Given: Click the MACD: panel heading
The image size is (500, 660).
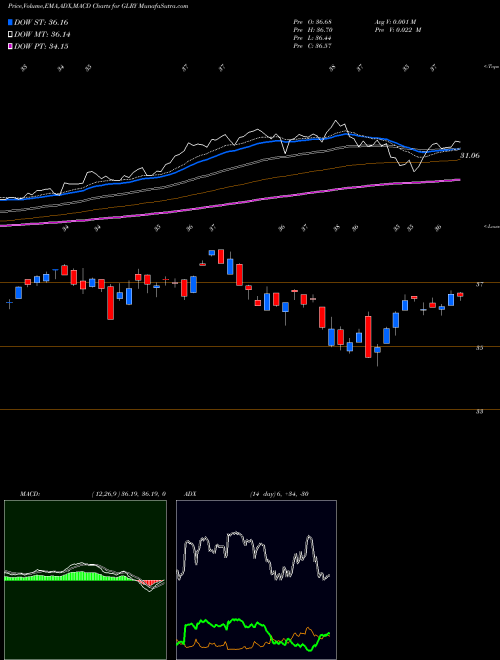Looking at the screenshot, I should [30, 494].
